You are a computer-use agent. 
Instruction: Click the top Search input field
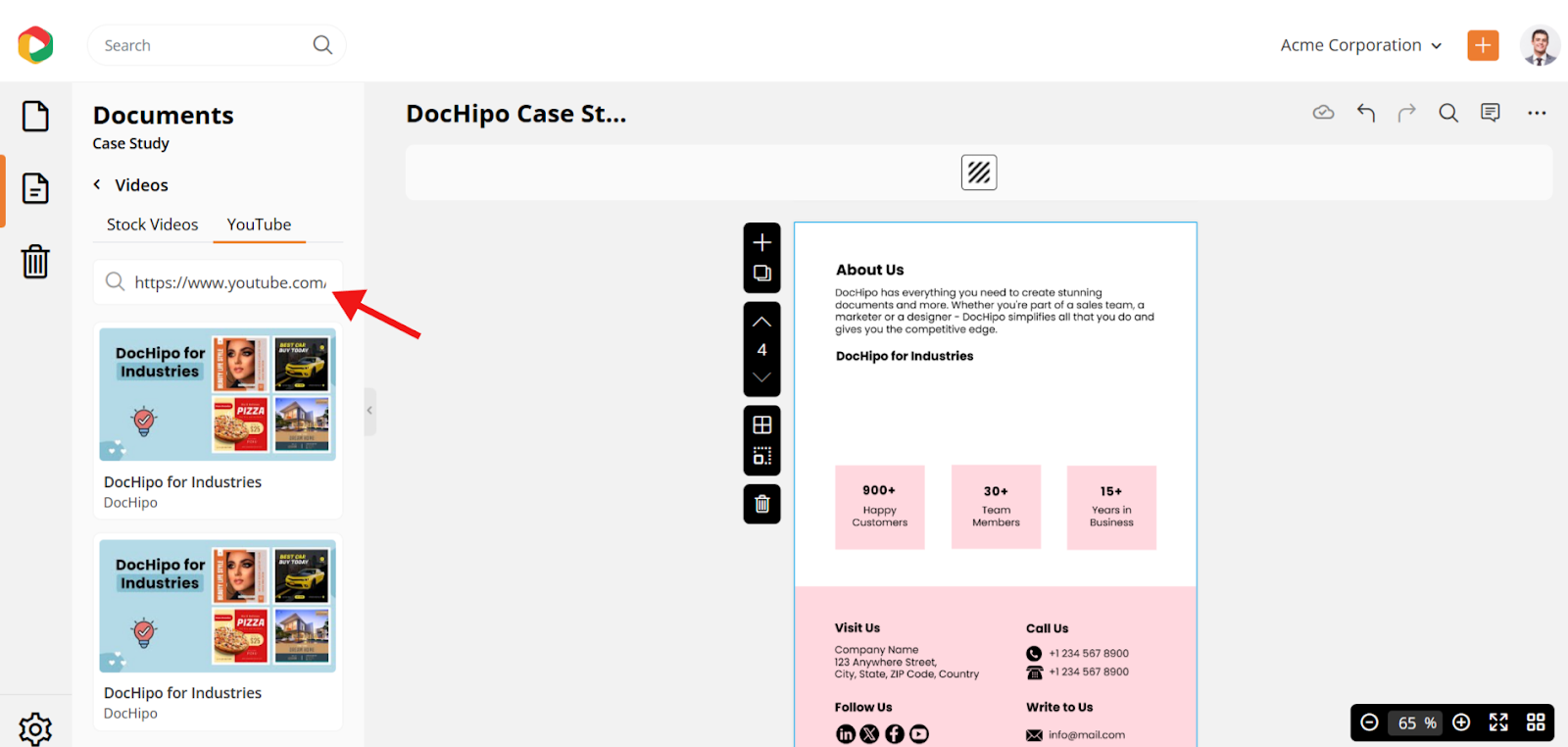(217, 45)
